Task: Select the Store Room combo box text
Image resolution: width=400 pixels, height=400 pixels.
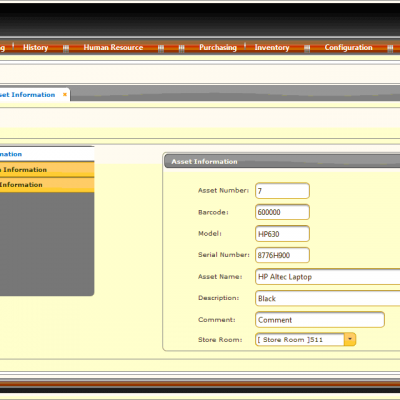Action: (x=300, y=339)
